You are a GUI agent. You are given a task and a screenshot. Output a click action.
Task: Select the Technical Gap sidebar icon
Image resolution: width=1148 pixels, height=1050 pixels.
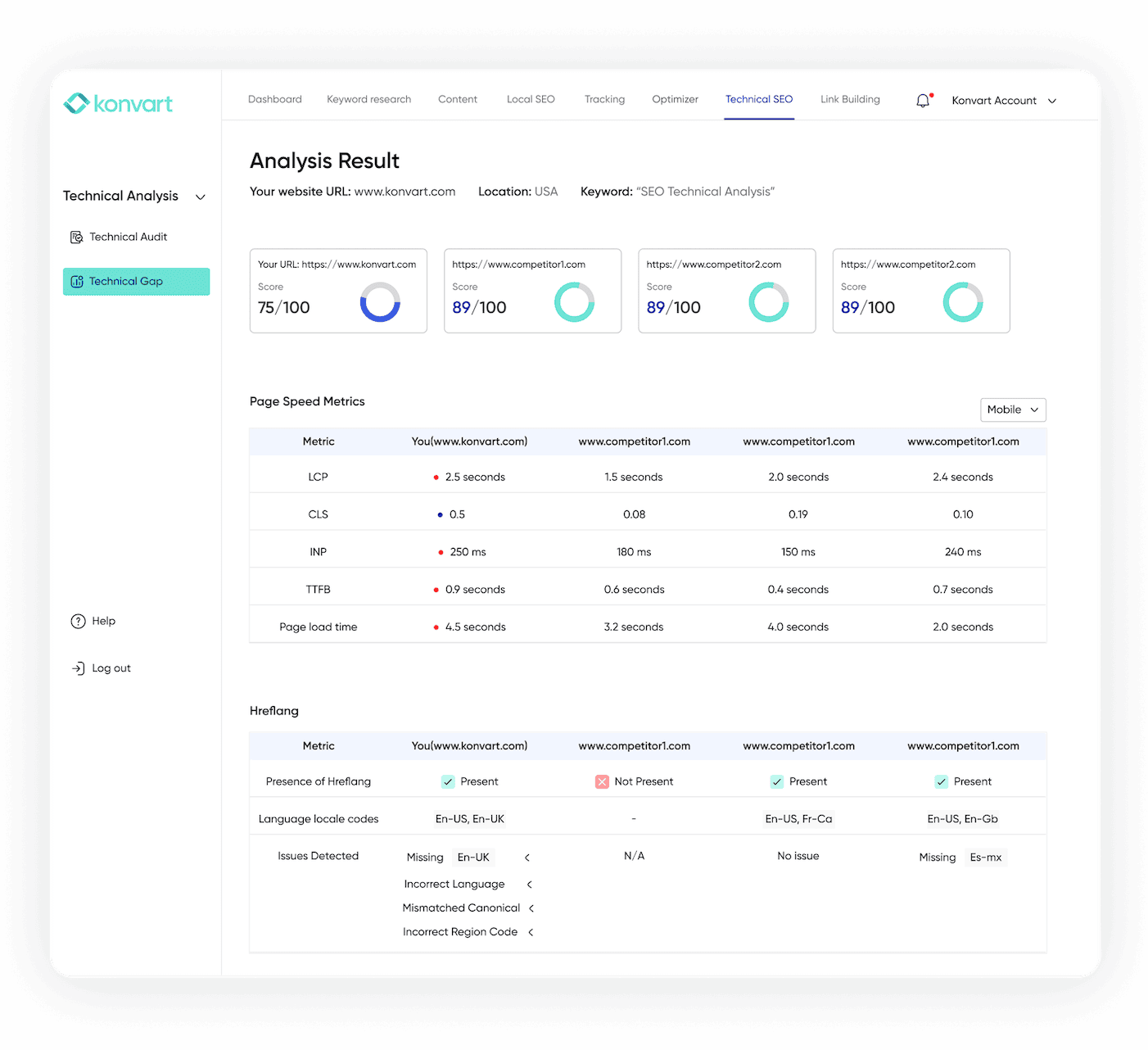[x=77, y=281]
